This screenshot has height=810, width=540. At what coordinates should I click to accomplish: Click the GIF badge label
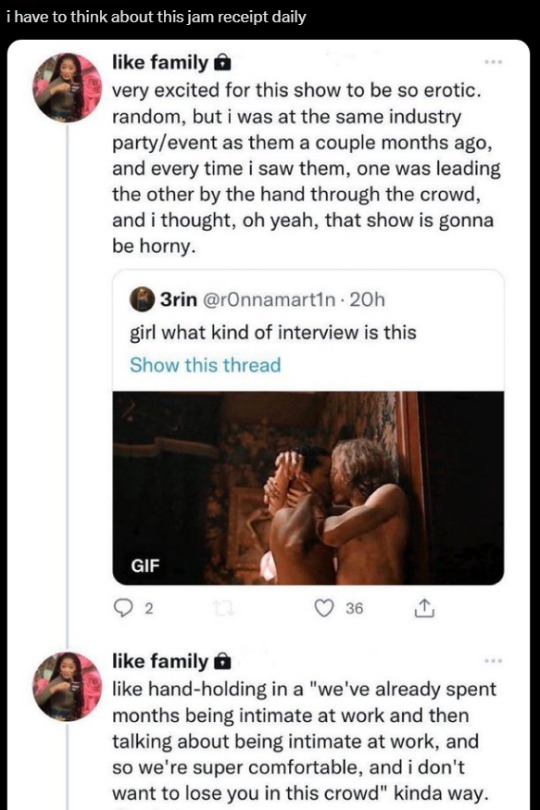tap(146, 566)
